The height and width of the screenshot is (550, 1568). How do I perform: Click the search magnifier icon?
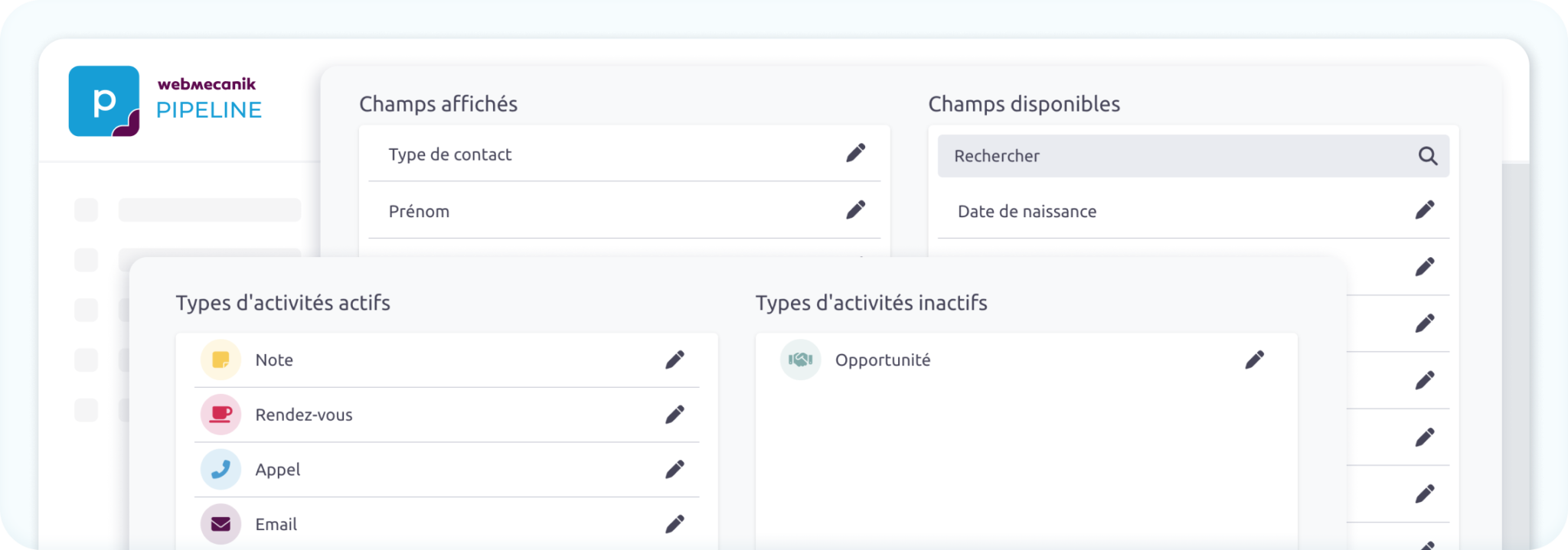[1427, 156]
